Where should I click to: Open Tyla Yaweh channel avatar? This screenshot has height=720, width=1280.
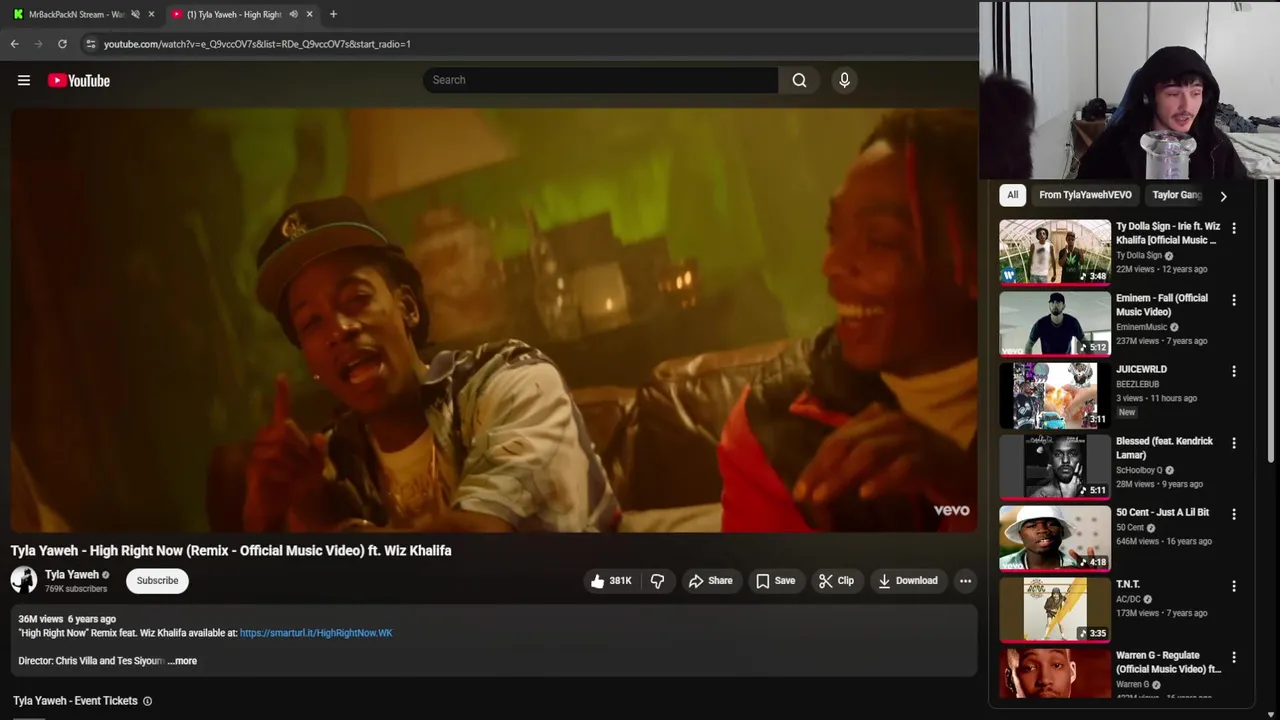click(x=24, y=580)
